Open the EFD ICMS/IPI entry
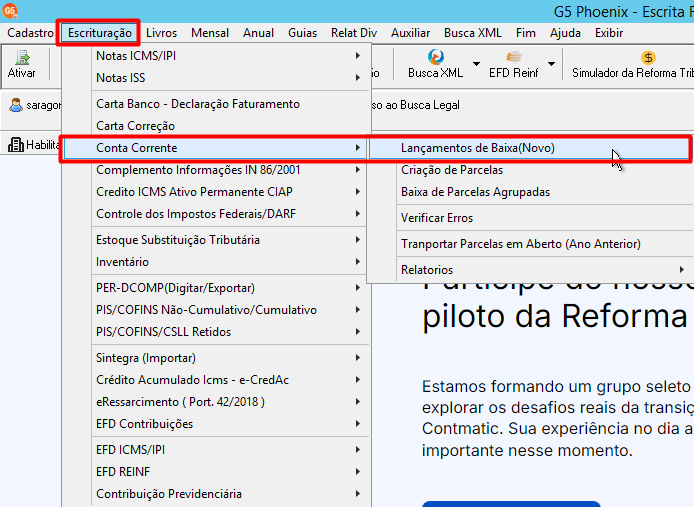Viewport: 694px width, 507px height. 215,450
